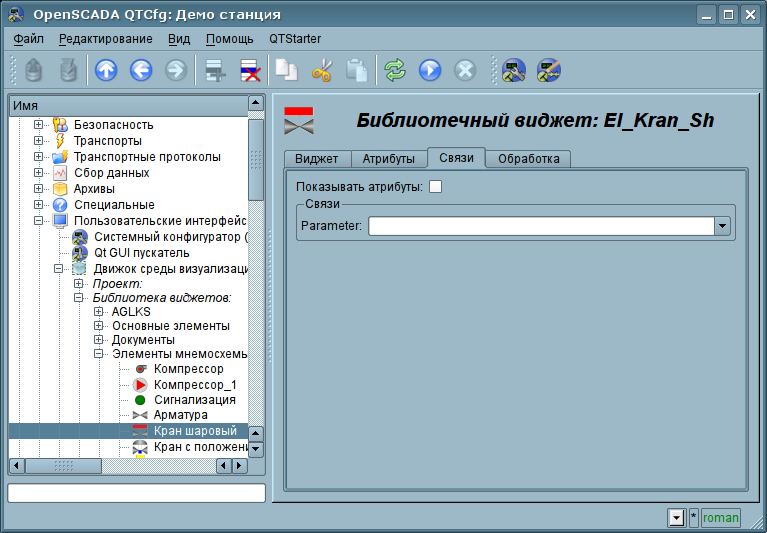Click the Up arrow toolbar icon
Image resolution: width=767 pixels, height=533 pixels.
106,70
